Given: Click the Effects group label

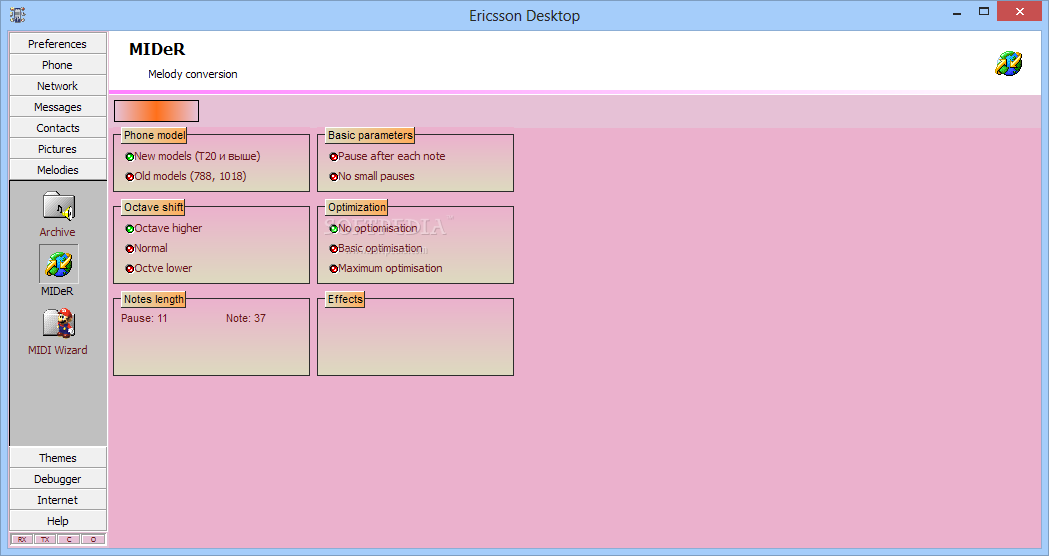Looking at the screenshot, I should [x=345, y=300].
